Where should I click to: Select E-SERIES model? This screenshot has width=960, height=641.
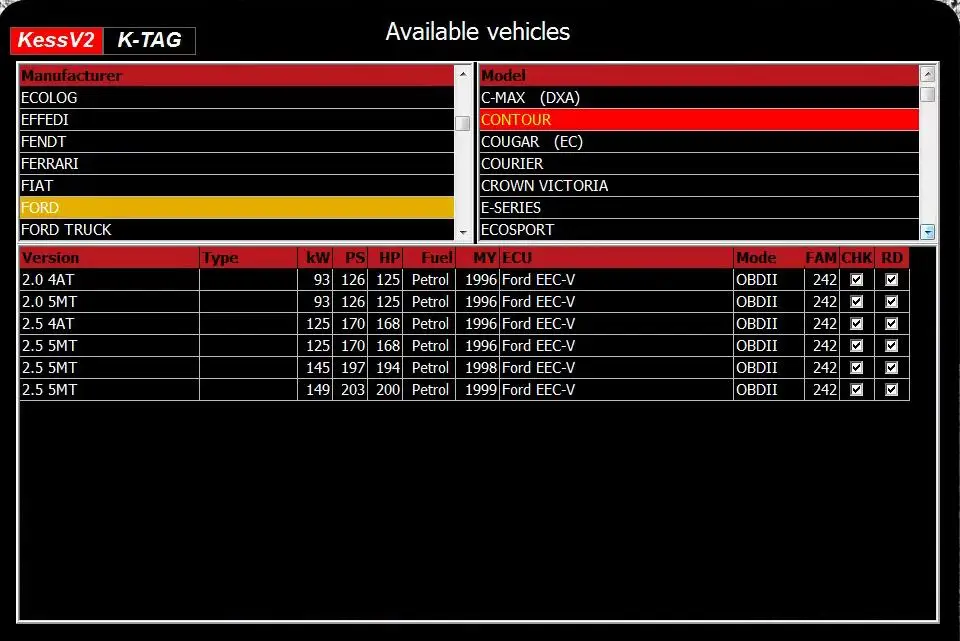[699, 208]
